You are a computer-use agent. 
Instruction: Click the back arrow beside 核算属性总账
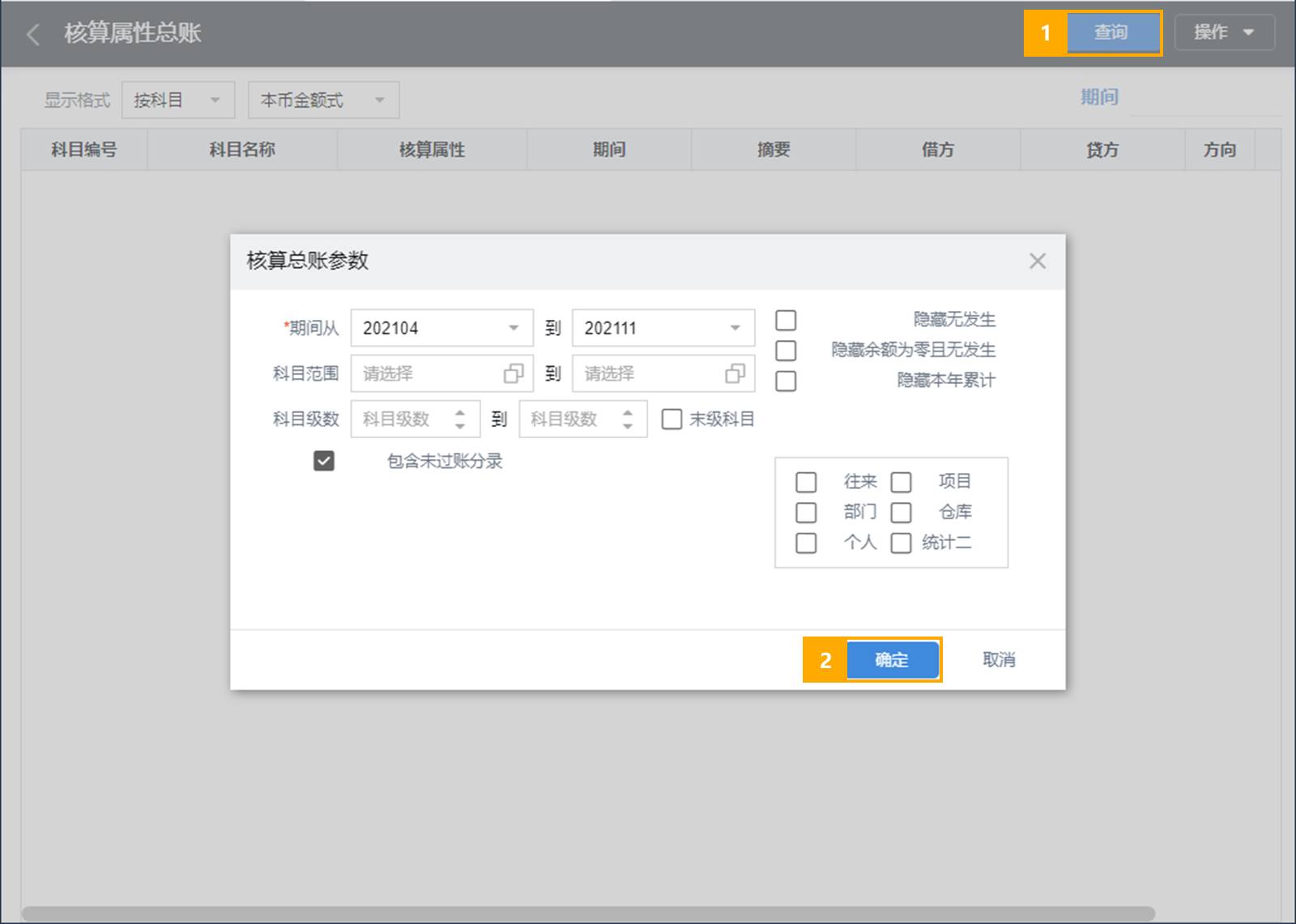point(33,34)
